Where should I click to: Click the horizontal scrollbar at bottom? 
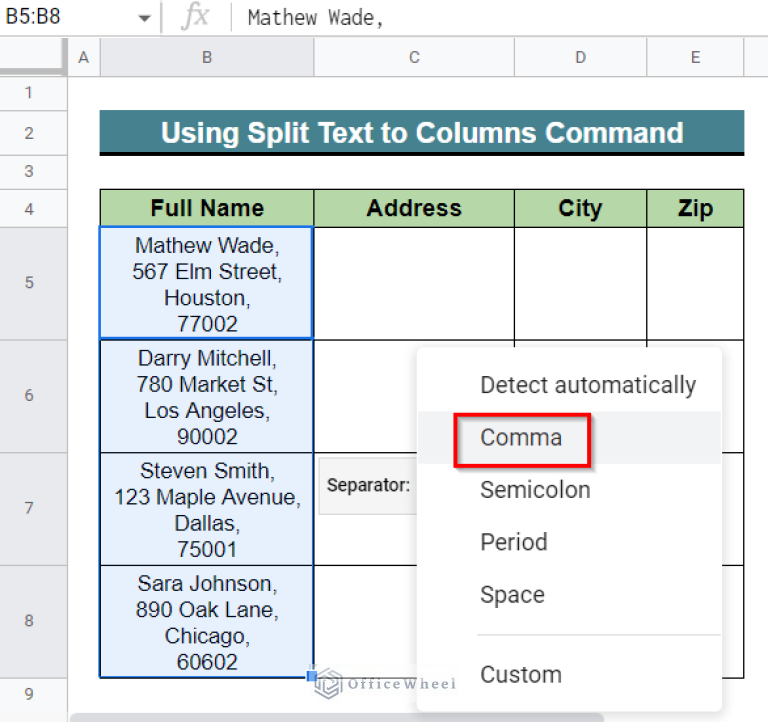tap(336, 716)
